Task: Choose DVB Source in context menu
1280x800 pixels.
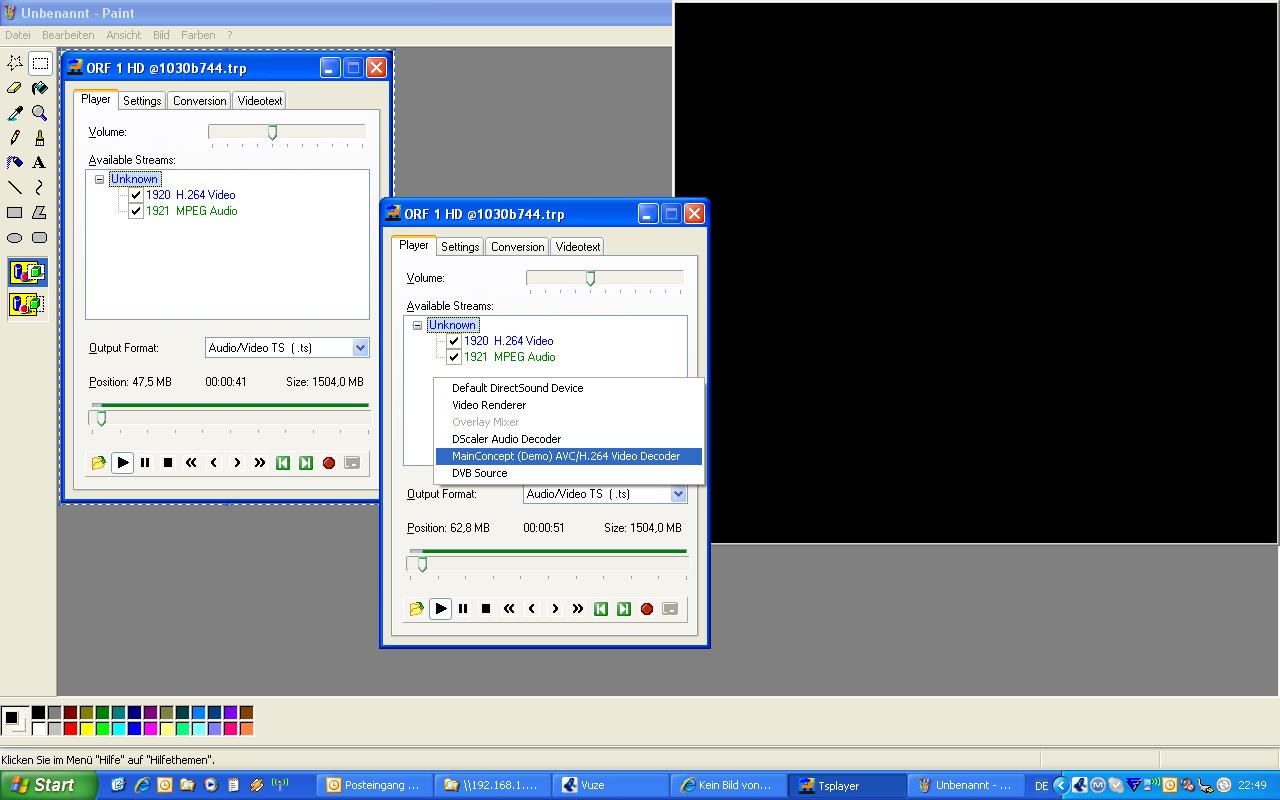Action: 569,473
